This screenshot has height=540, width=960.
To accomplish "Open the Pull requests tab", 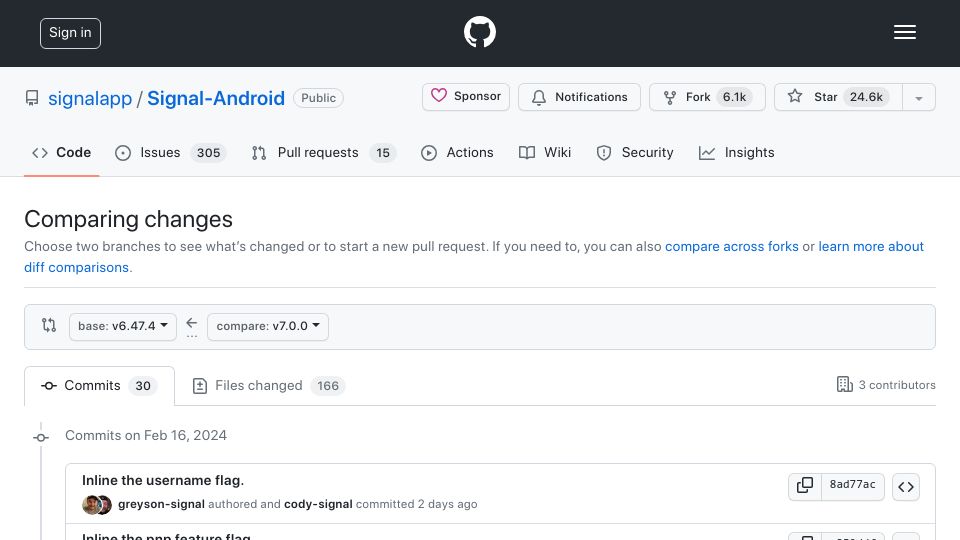I will coord(324,152).
